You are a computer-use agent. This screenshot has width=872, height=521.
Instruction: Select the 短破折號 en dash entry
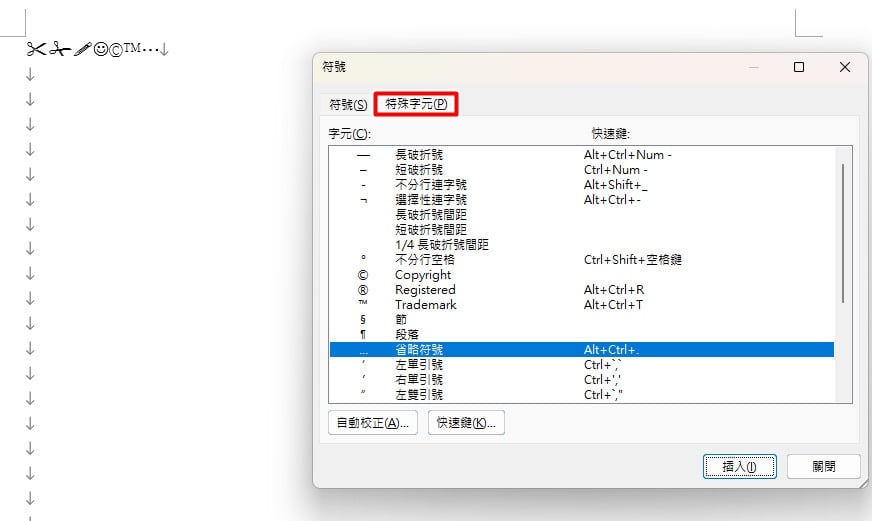pyautogui.click(x=582, y=170)
